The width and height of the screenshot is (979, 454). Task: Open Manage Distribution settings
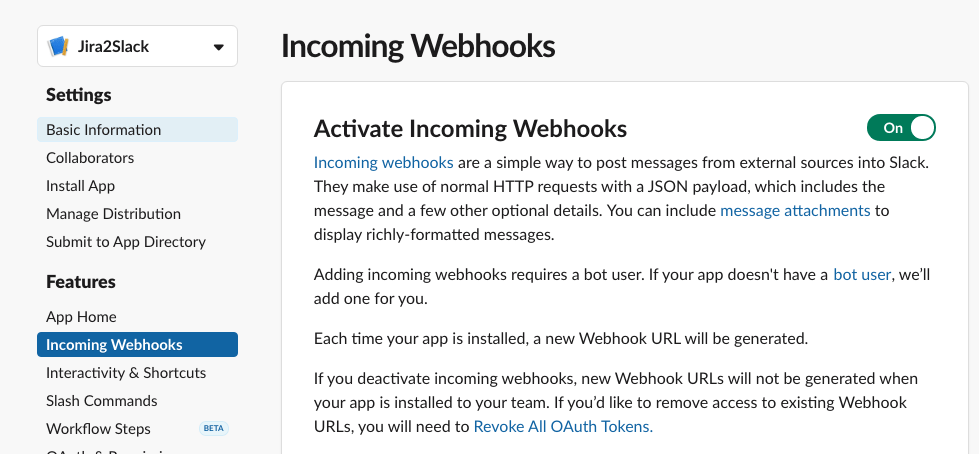pos(113,214)
